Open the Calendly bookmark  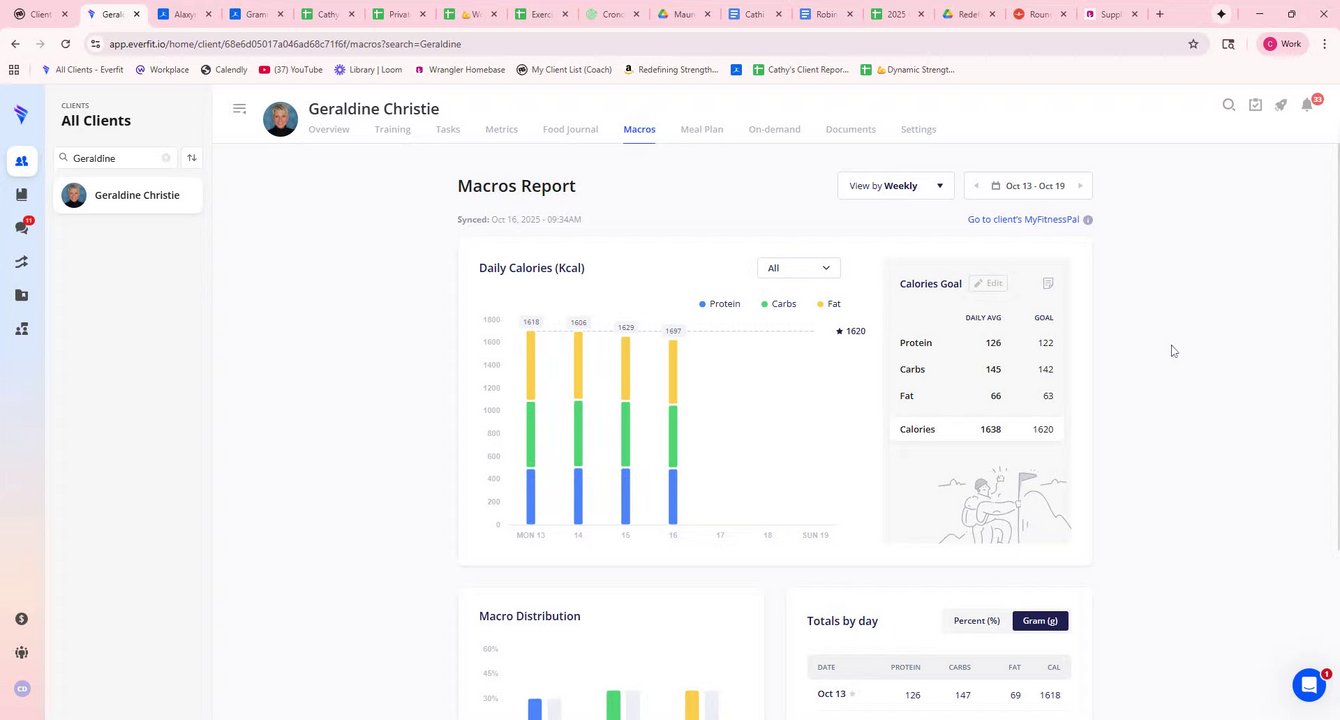(224, 70)
